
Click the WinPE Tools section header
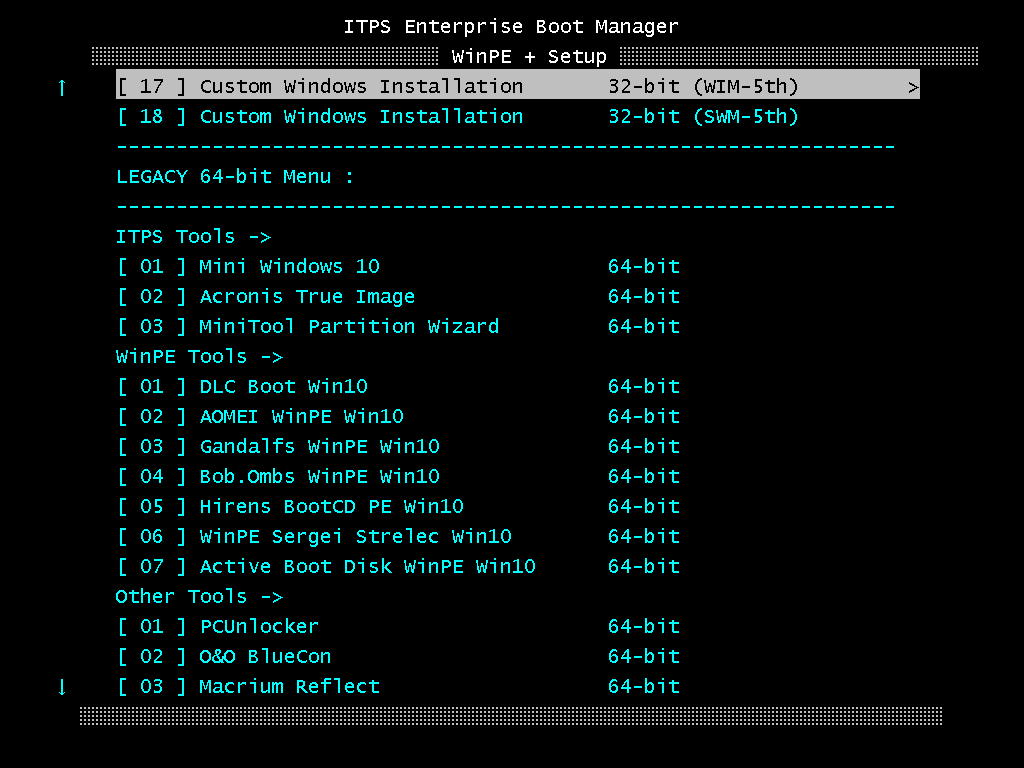[x=199, y=357]
